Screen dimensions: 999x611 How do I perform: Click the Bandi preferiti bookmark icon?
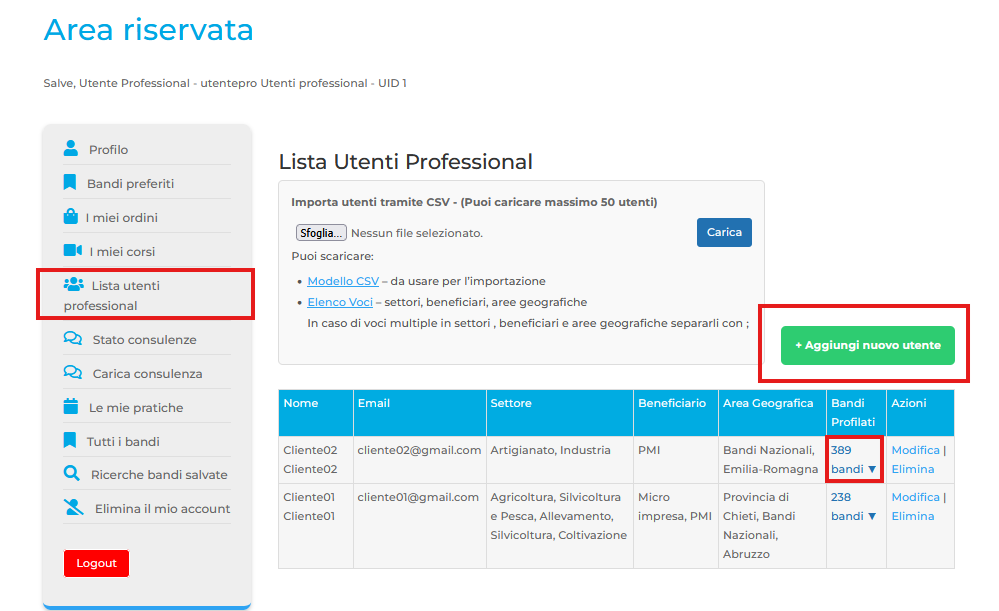click(70, 183)
